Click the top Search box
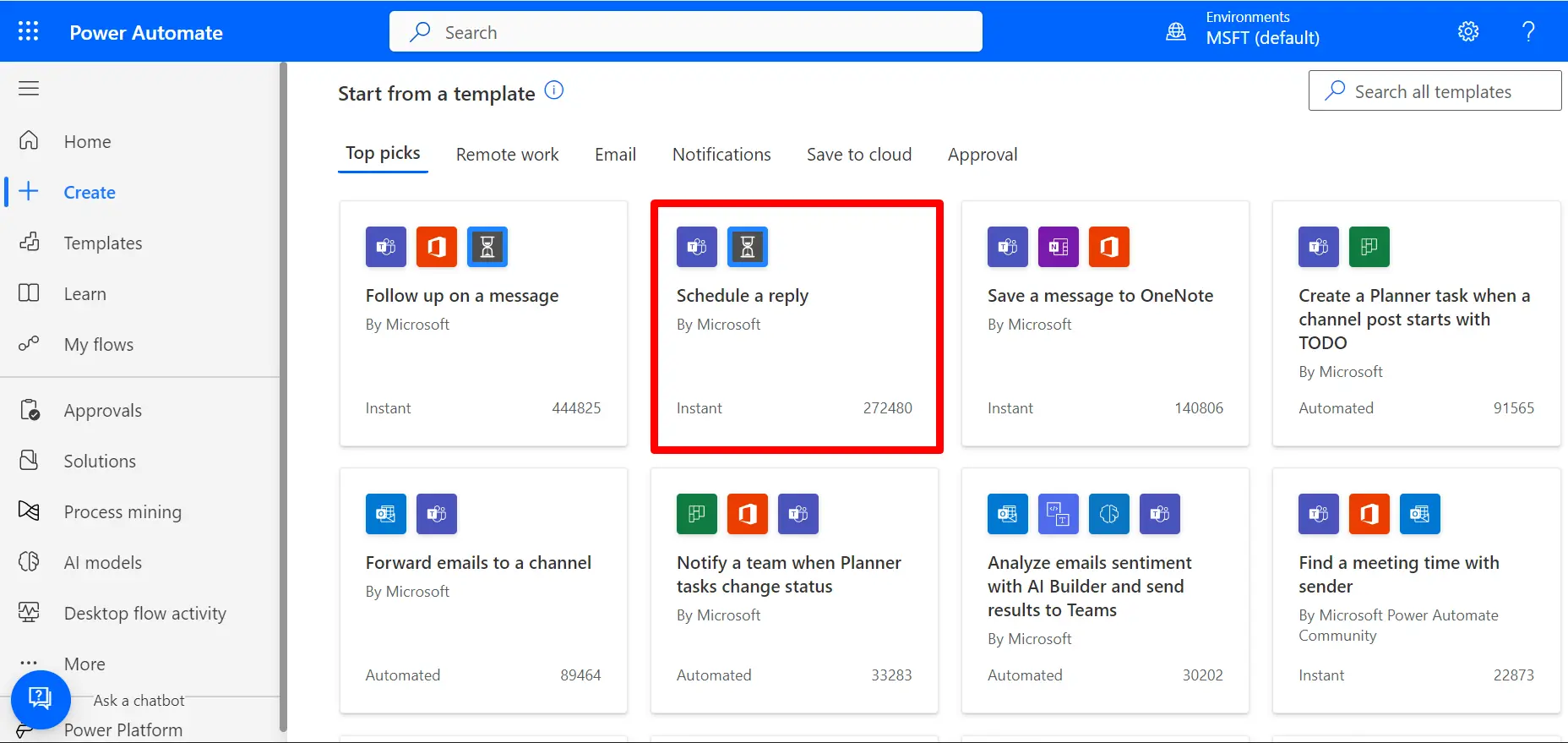The width and height of the screenshot is (1568, 743). tap(686, 31)
